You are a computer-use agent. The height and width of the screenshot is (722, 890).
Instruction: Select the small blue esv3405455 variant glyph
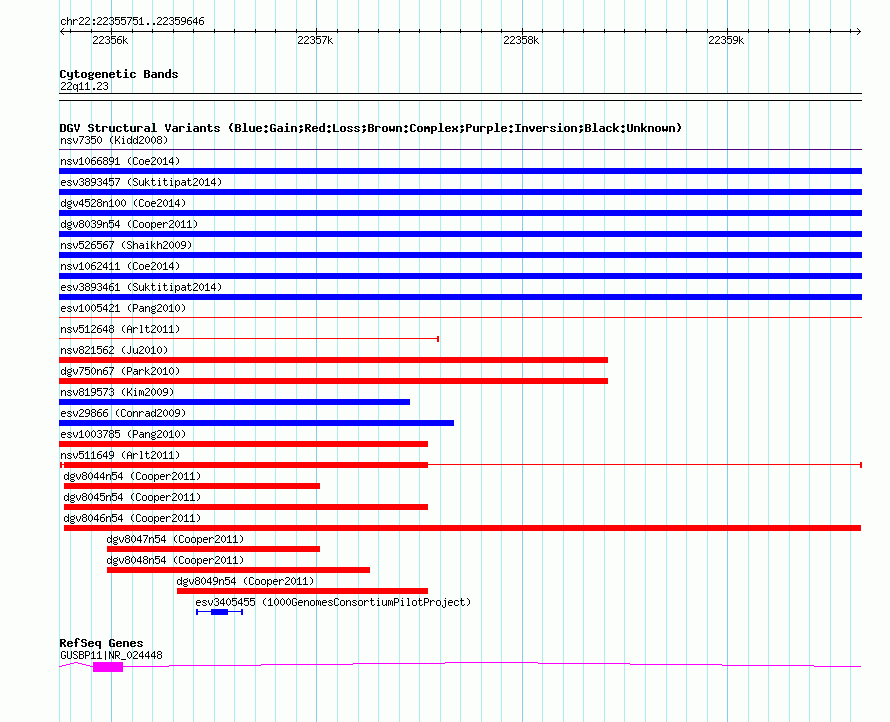coord(220,612)
